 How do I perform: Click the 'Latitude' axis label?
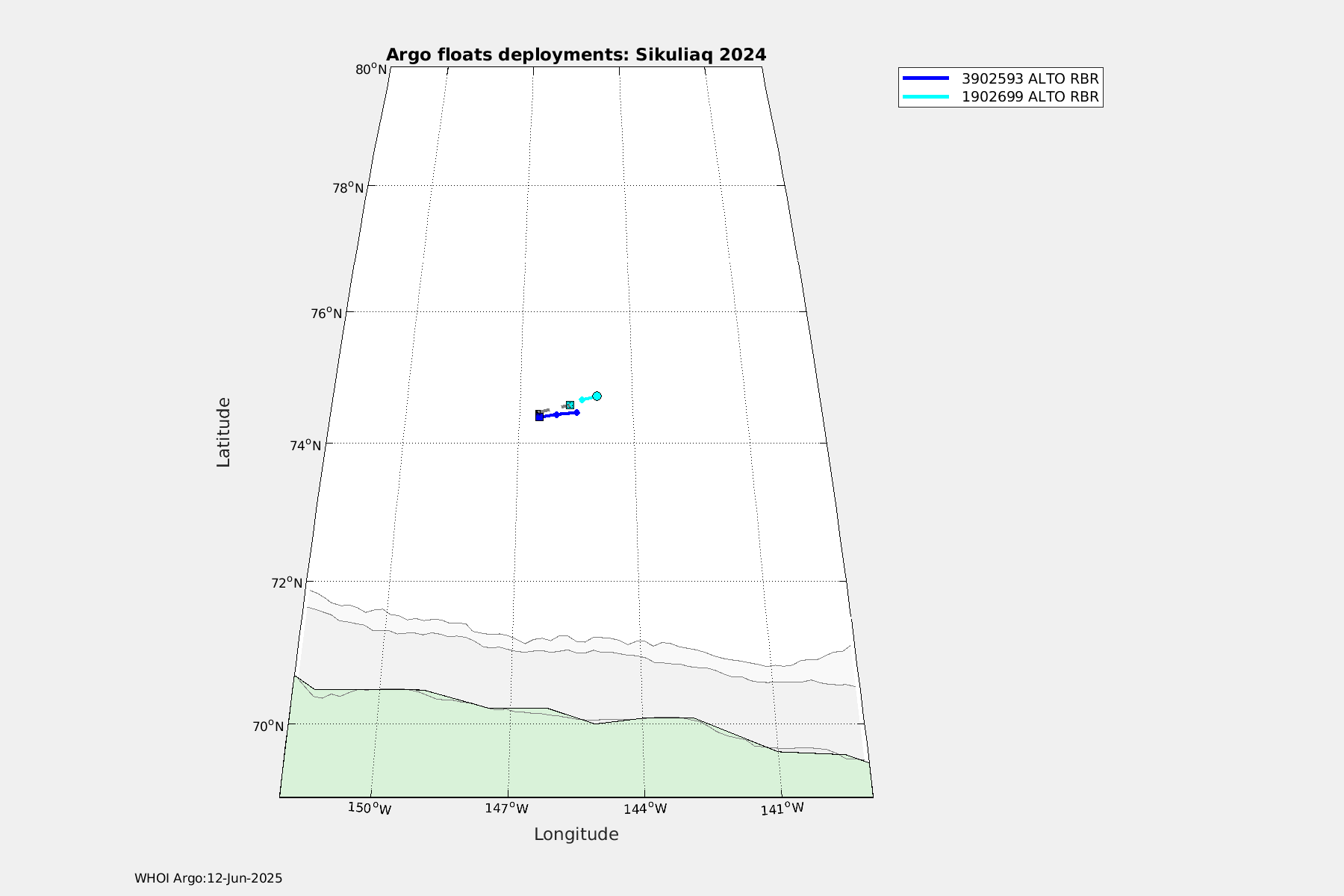point(223,432)
